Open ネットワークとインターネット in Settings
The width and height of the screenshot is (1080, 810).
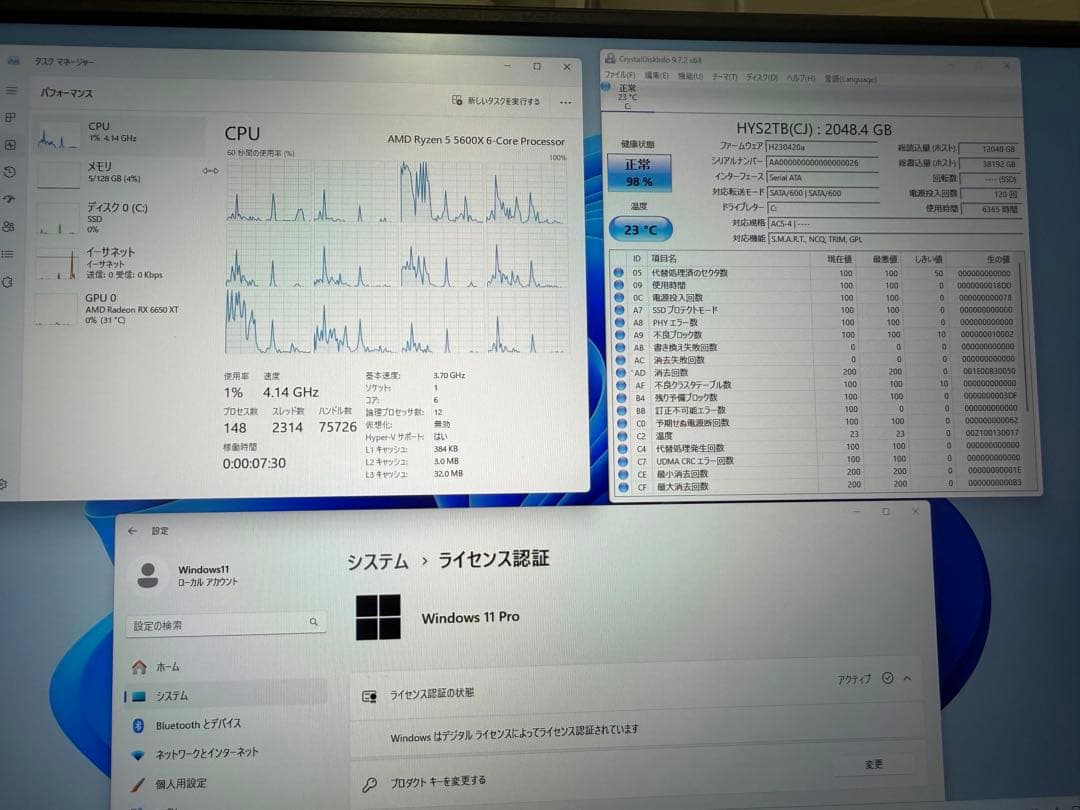[225, 754]
